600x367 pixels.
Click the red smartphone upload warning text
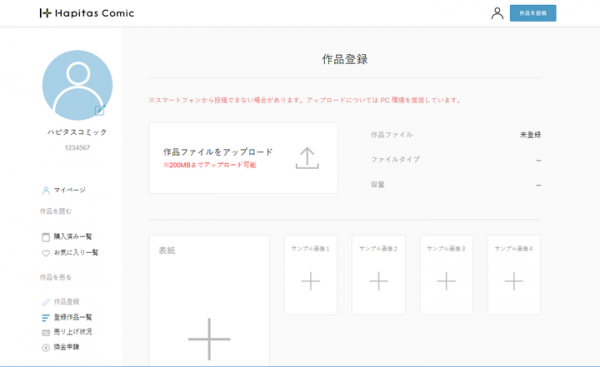[x=305, y=100]
